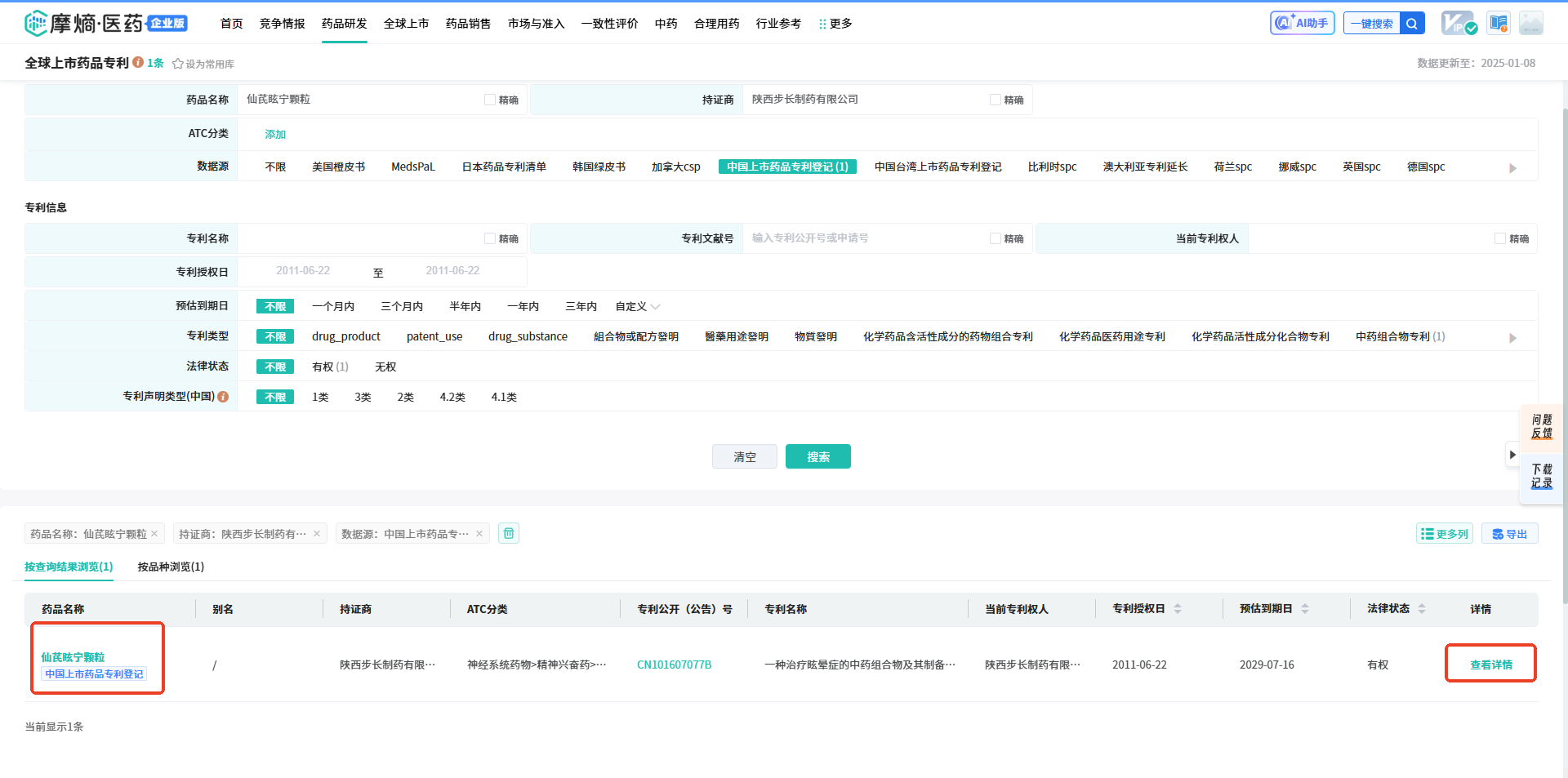Open 全球上市 in navigation

(x=407, y=24)
